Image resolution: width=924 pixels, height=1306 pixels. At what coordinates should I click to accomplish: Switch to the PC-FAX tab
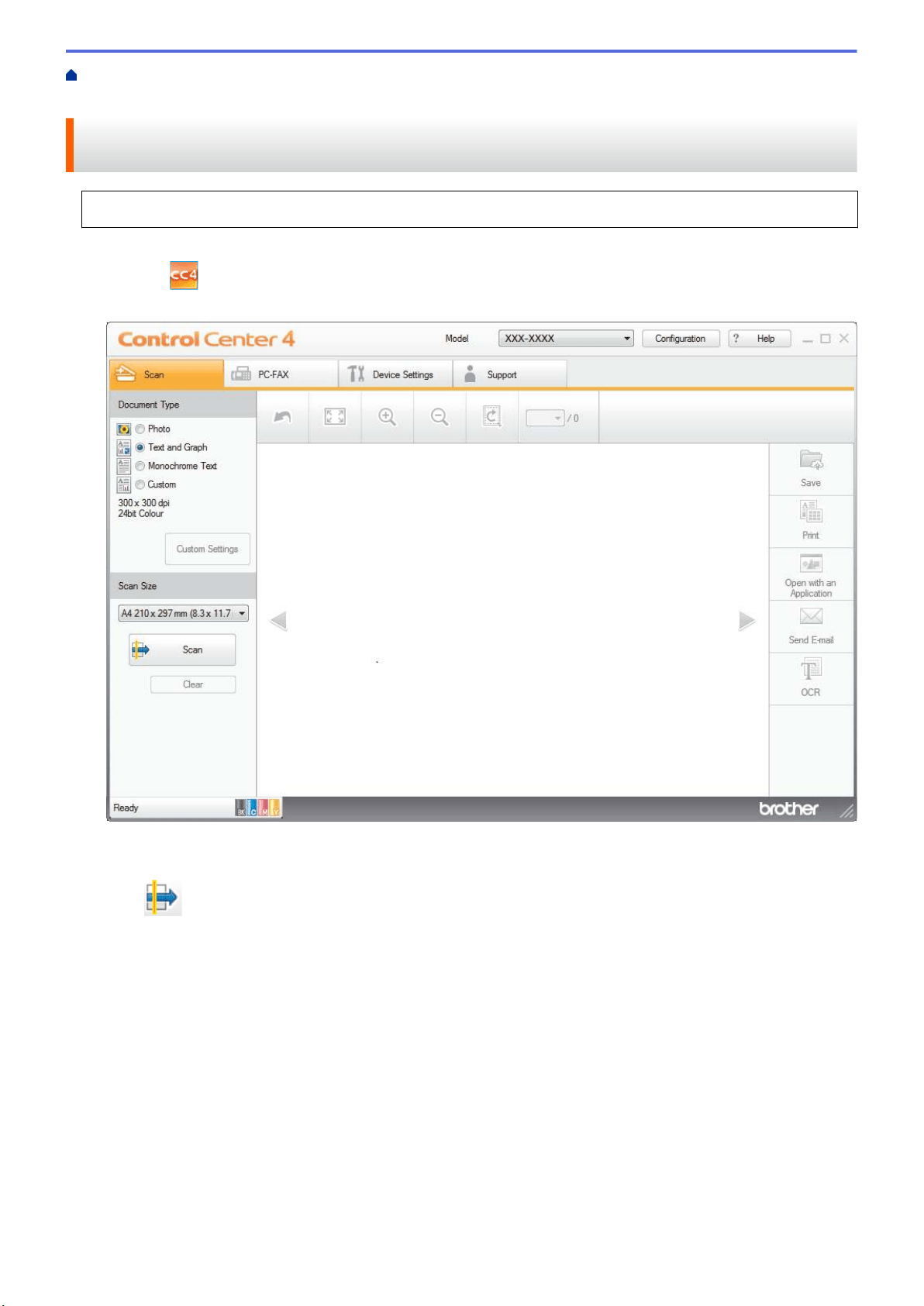tap(281, 374)
